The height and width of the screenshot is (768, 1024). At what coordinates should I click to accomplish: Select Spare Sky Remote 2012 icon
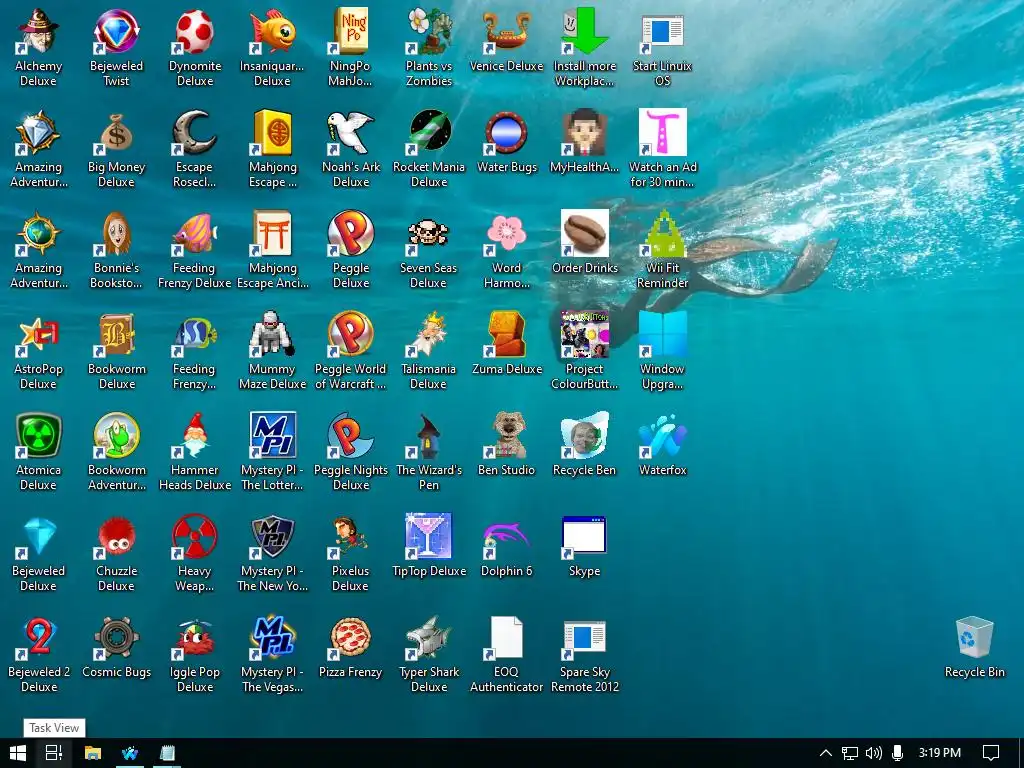pos(584,638)
